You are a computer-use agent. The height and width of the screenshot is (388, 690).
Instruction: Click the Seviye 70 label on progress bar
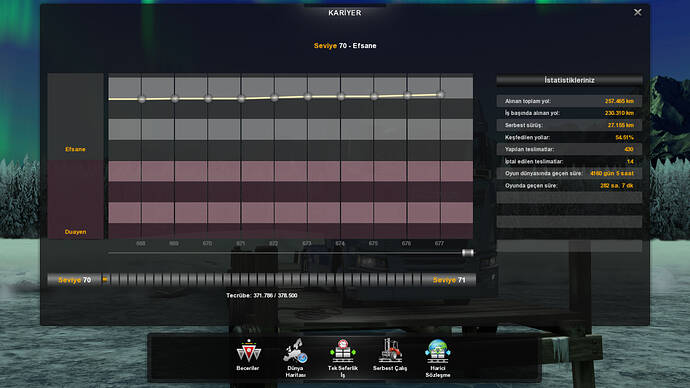pyautogui.click(x=74, y=280)
